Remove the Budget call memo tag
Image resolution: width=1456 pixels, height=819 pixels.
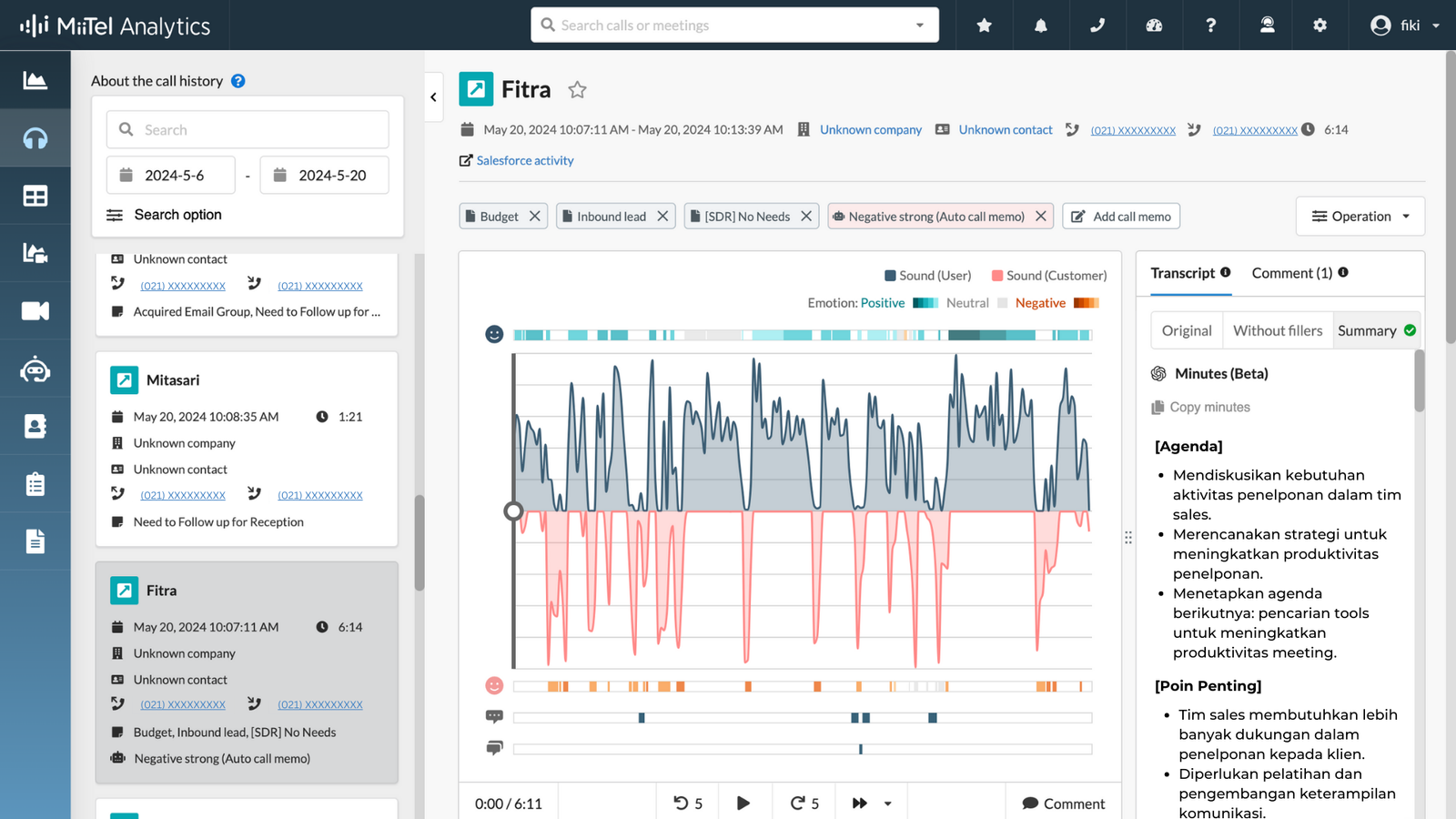[535, 217]
